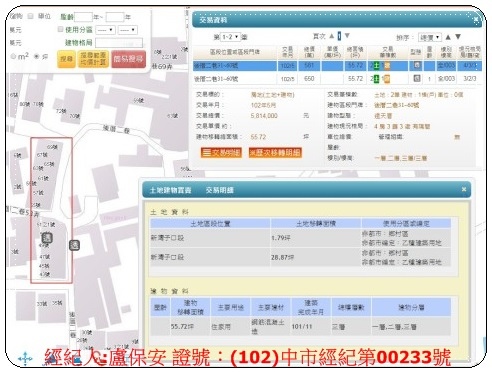The image size is (492, 373).
Task: Select the highlighted 581萬 transaction row
Action: 337,65
